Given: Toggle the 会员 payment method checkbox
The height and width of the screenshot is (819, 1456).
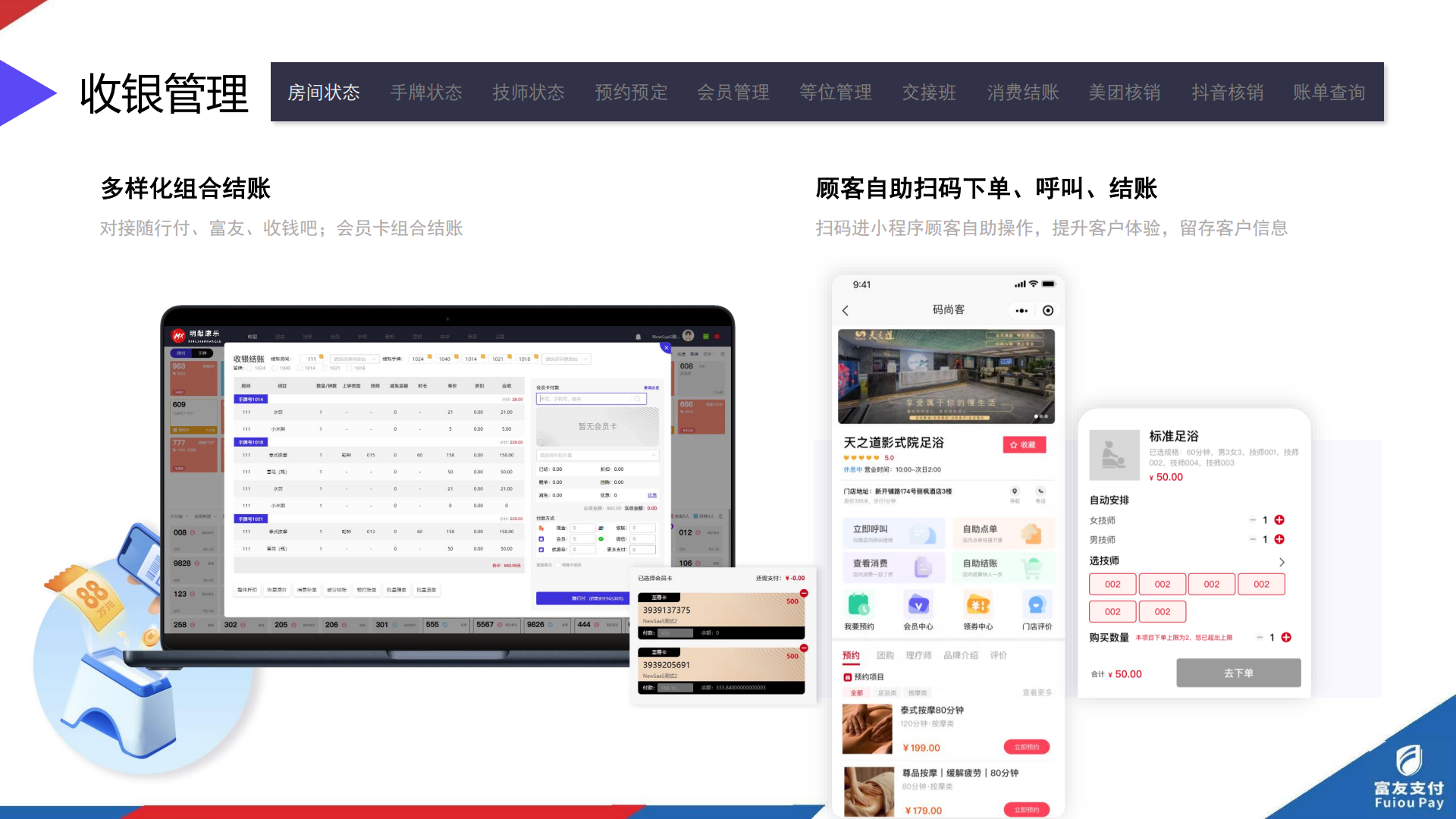Looking at the screenshot, I should pos(541,539).
